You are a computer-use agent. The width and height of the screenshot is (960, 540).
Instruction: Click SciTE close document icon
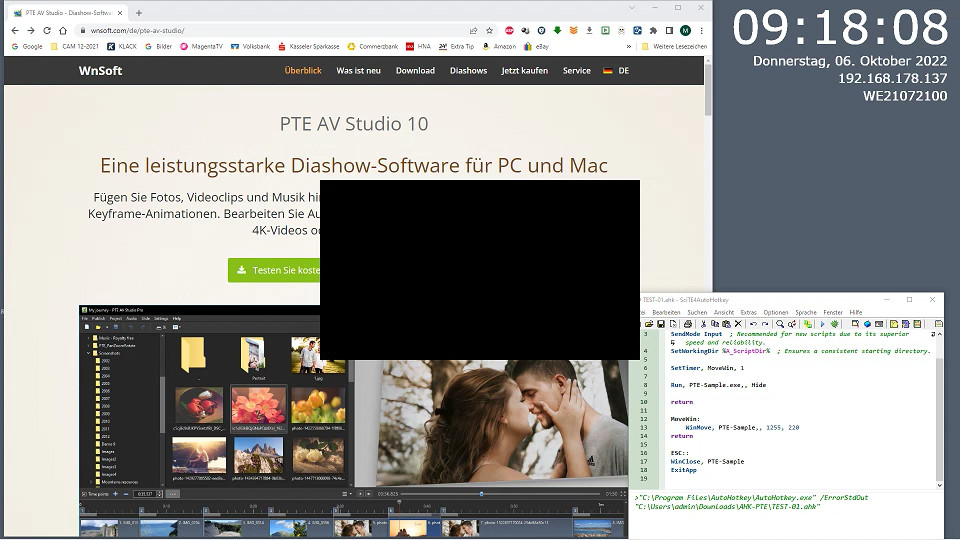tap(673, 324)
